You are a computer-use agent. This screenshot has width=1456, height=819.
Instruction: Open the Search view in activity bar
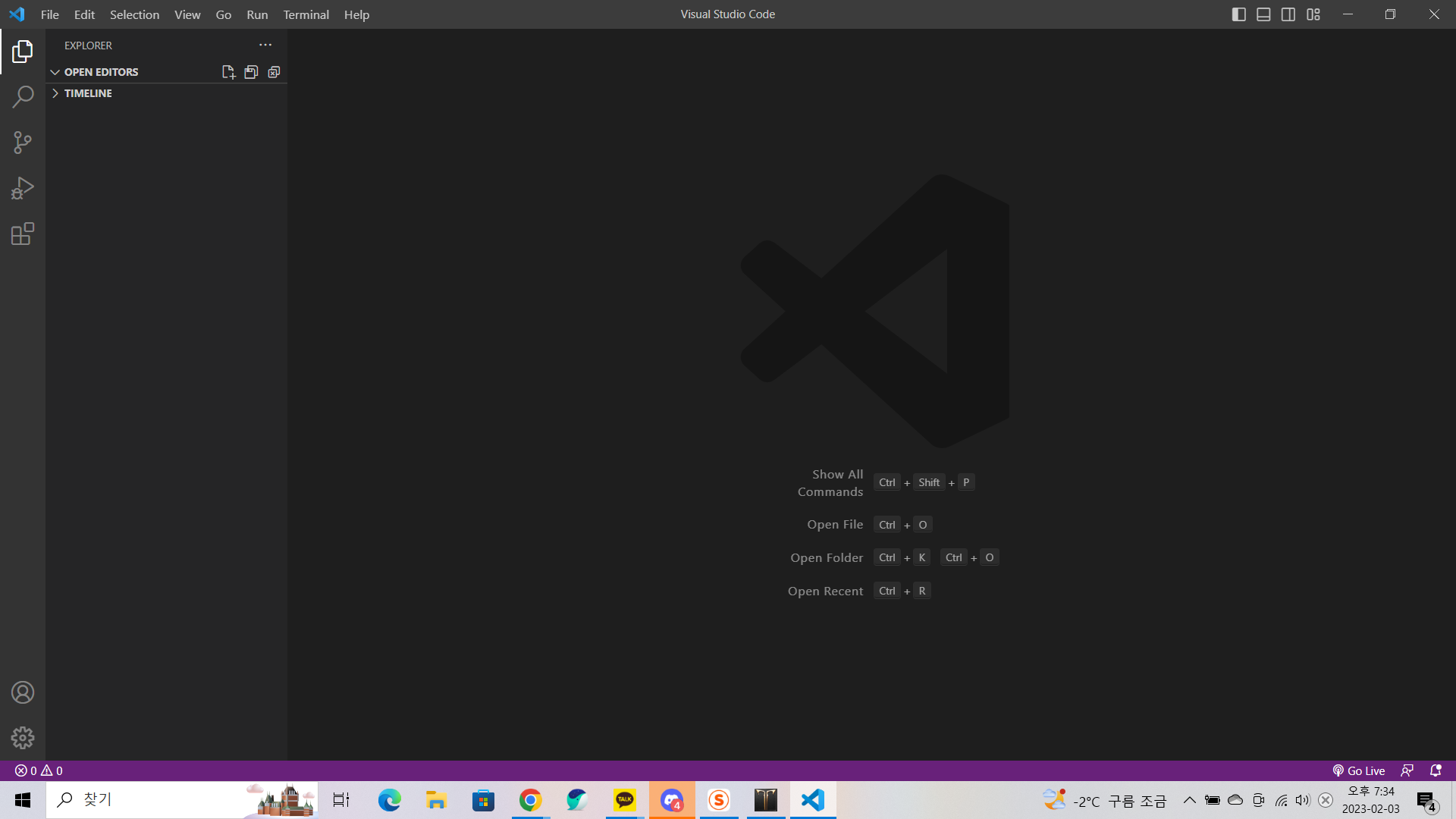[23, 97]
